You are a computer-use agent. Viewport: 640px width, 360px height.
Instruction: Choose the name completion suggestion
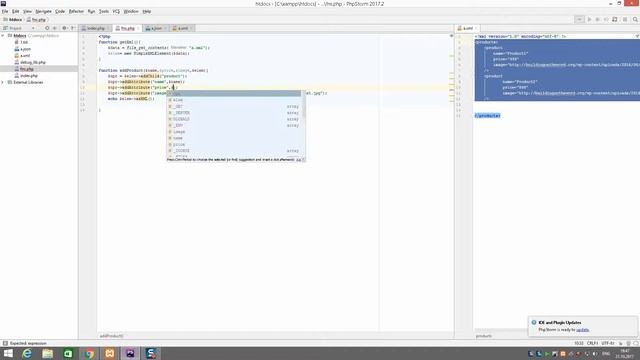click(235, 138)
